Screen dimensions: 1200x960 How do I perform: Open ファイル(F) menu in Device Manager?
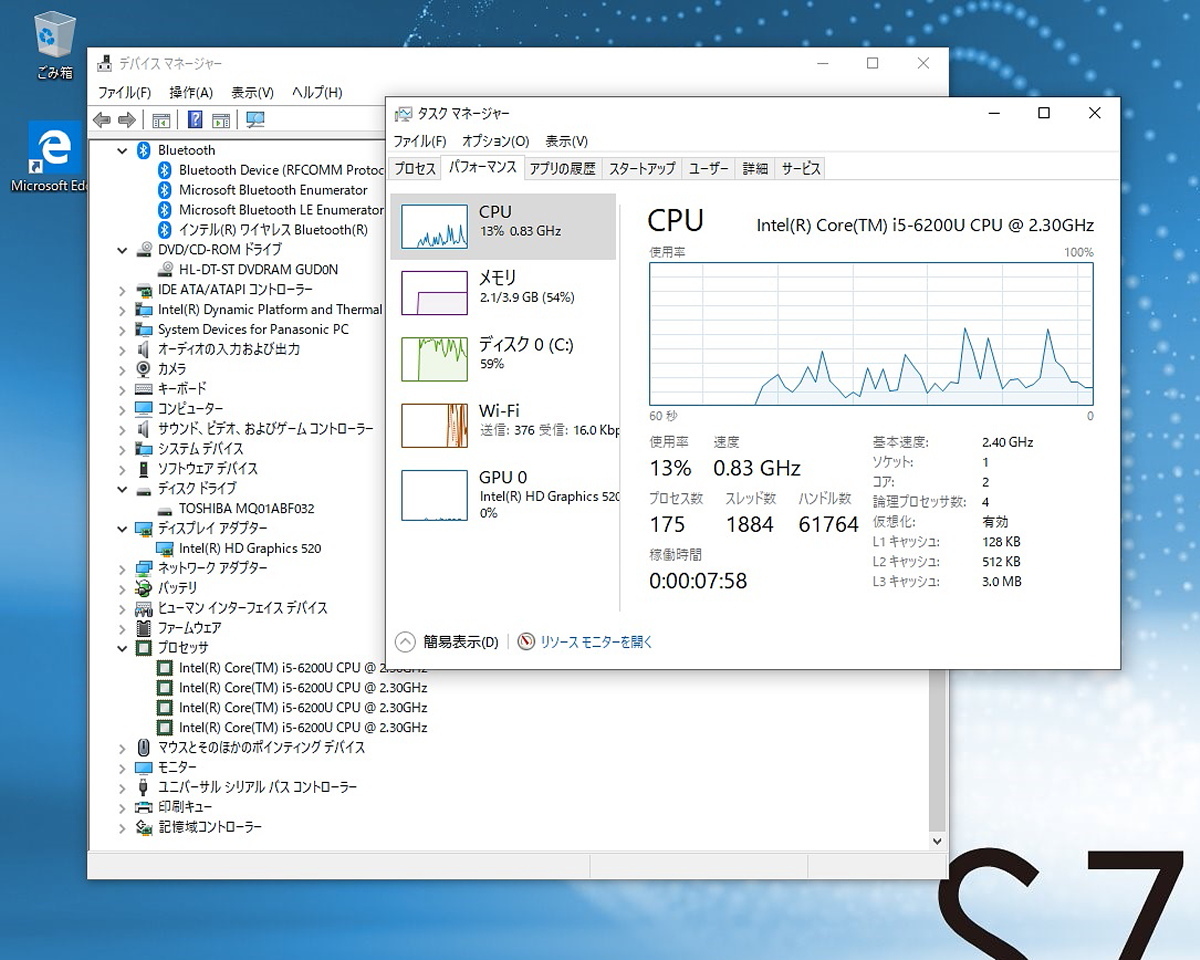click(x=124, y=92)
